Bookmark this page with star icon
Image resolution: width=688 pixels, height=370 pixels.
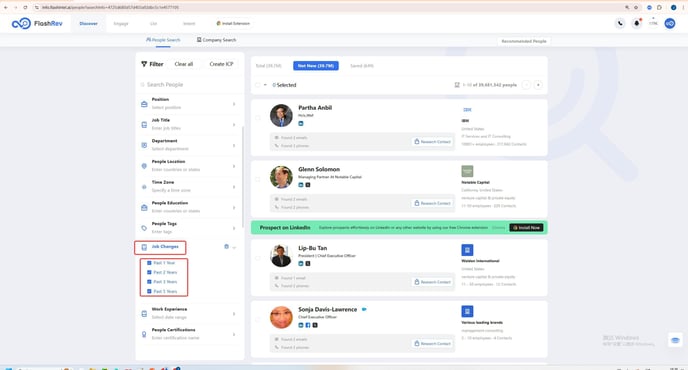pyautogui.click(x=636, y=7)
